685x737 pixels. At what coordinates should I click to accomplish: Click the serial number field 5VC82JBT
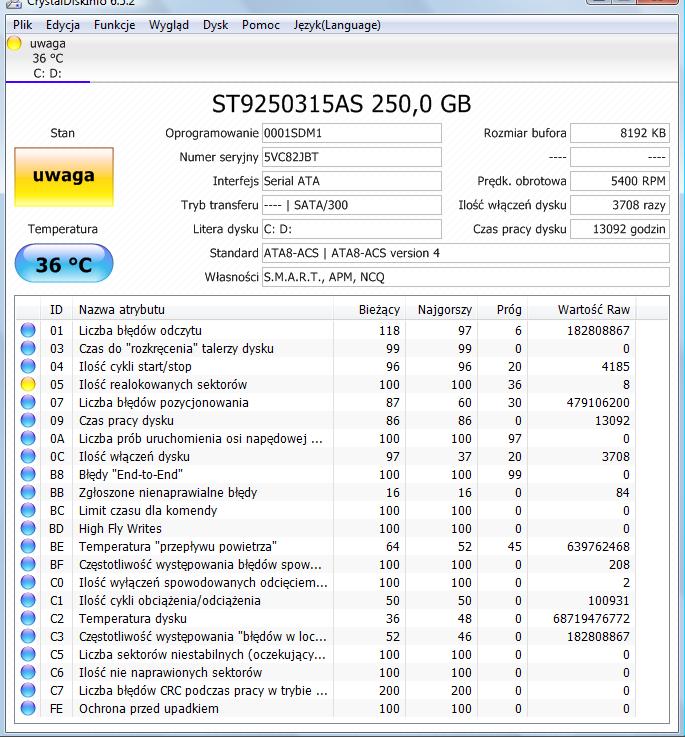tap(351, 157)
